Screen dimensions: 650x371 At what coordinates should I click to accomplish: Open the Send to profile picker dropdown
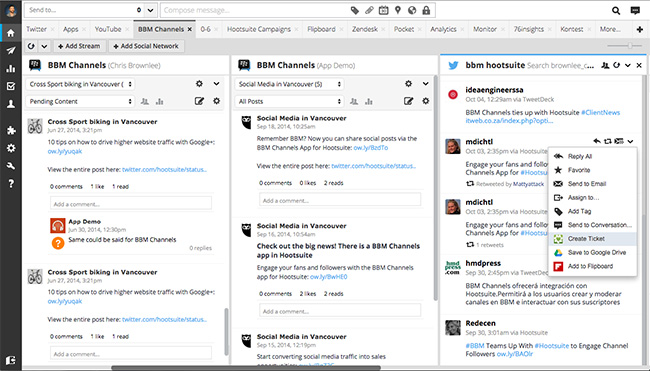click(x=150, y=10)
